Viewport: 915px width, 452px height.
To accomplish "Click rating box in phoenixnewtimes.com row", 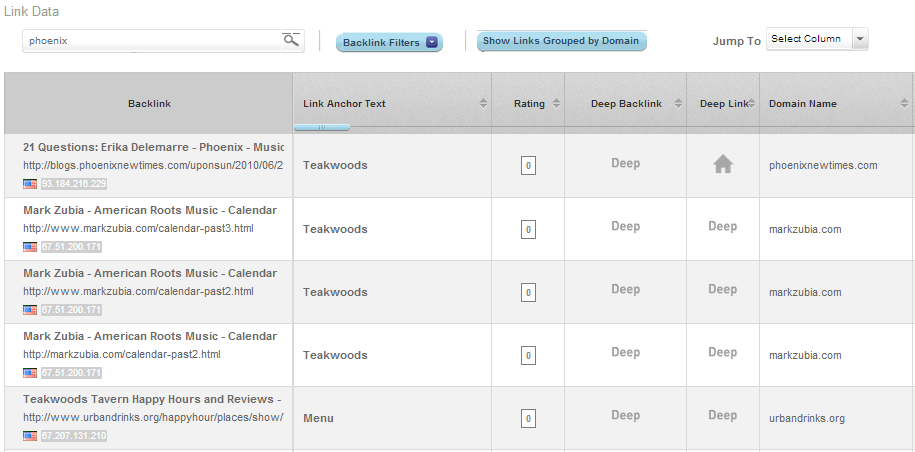I will click(x=528, y=166).
